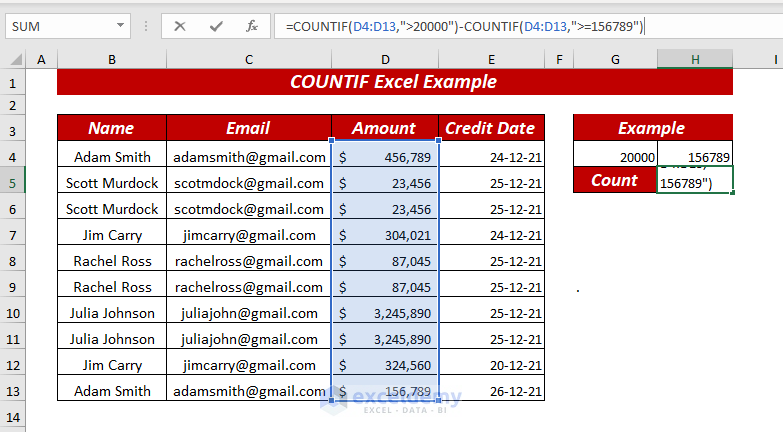
Task: Click the Email header cell
Action: (x=249, y=128)
